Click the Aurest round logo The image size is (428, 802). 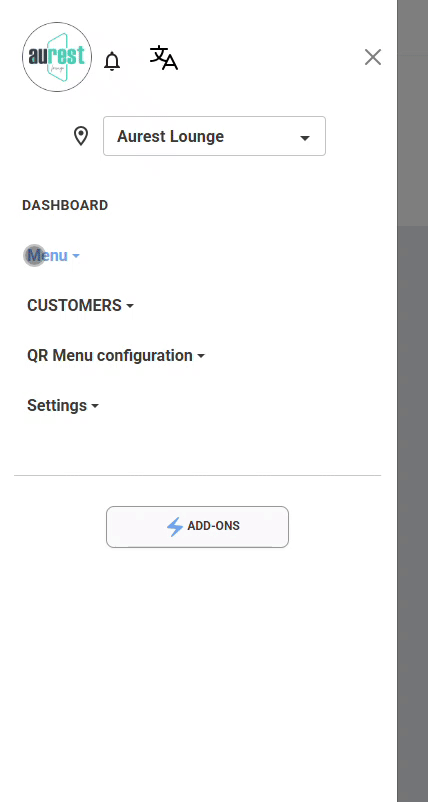click(57, 57)
